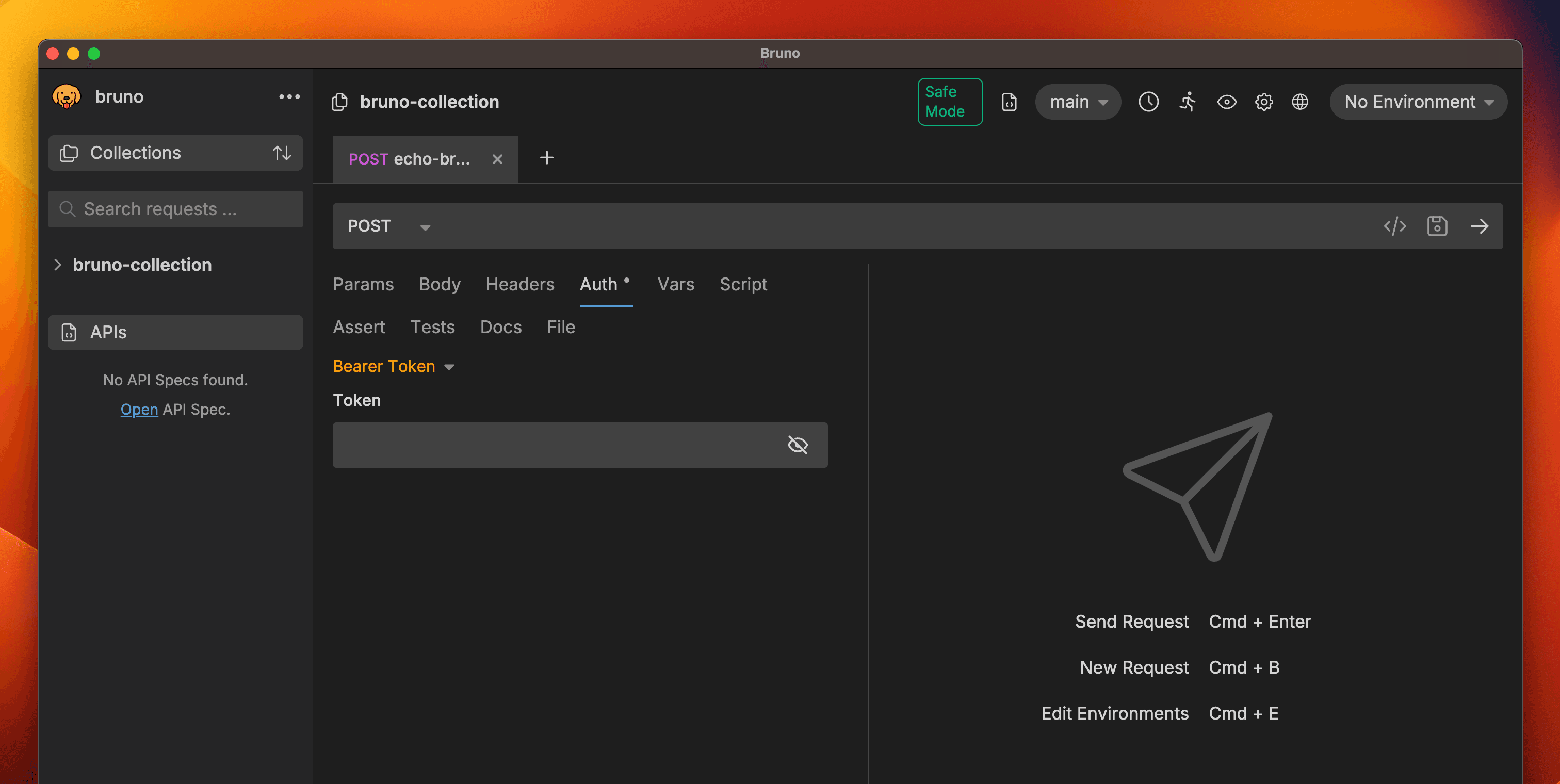This screenshot has height=784, width=1560.
Task: Click the Search requests field
Action: click(175, 209)
